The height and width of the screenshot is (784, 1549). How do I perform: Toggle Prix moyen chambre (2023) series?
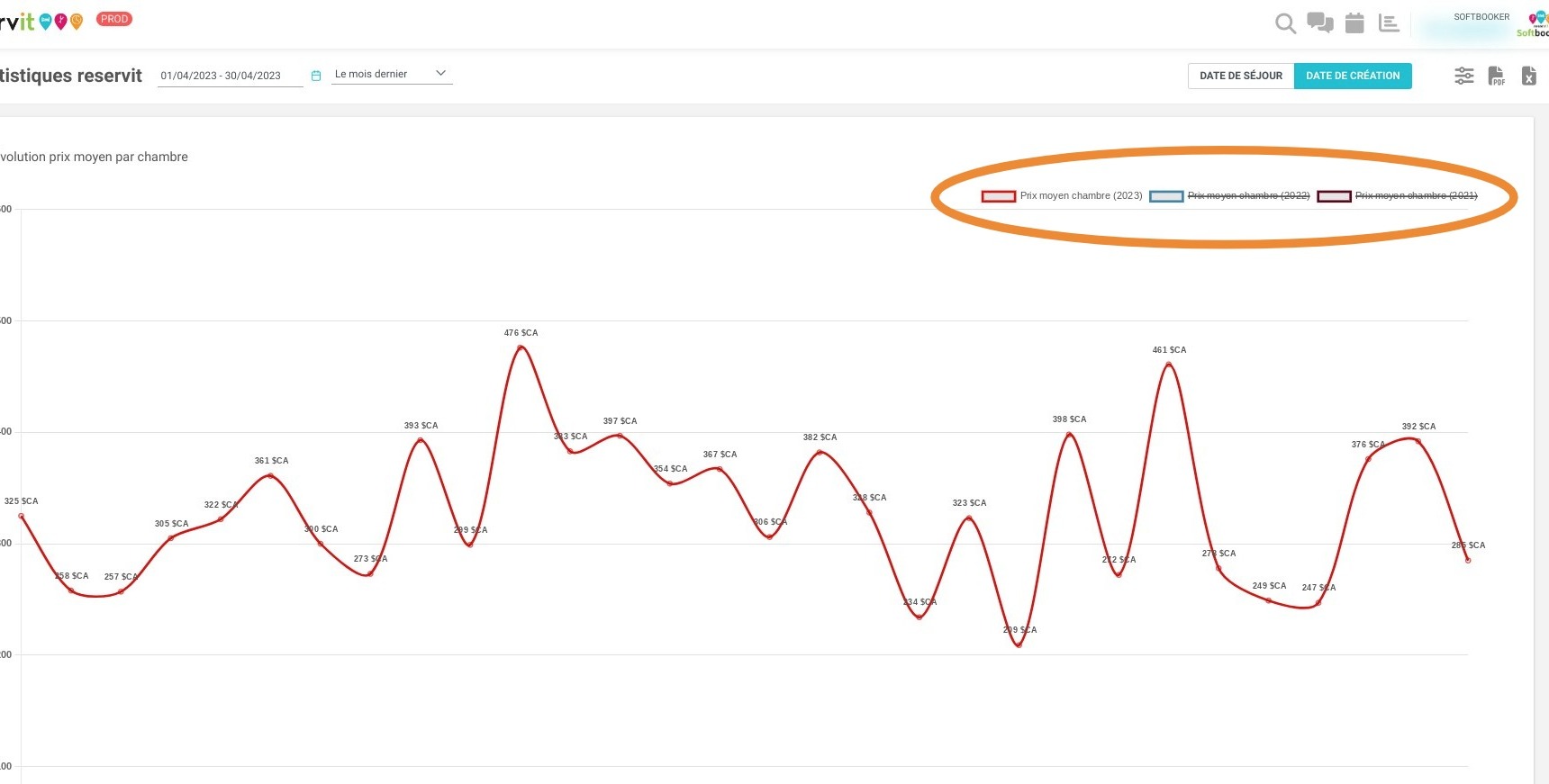(x=1062, y=195)
